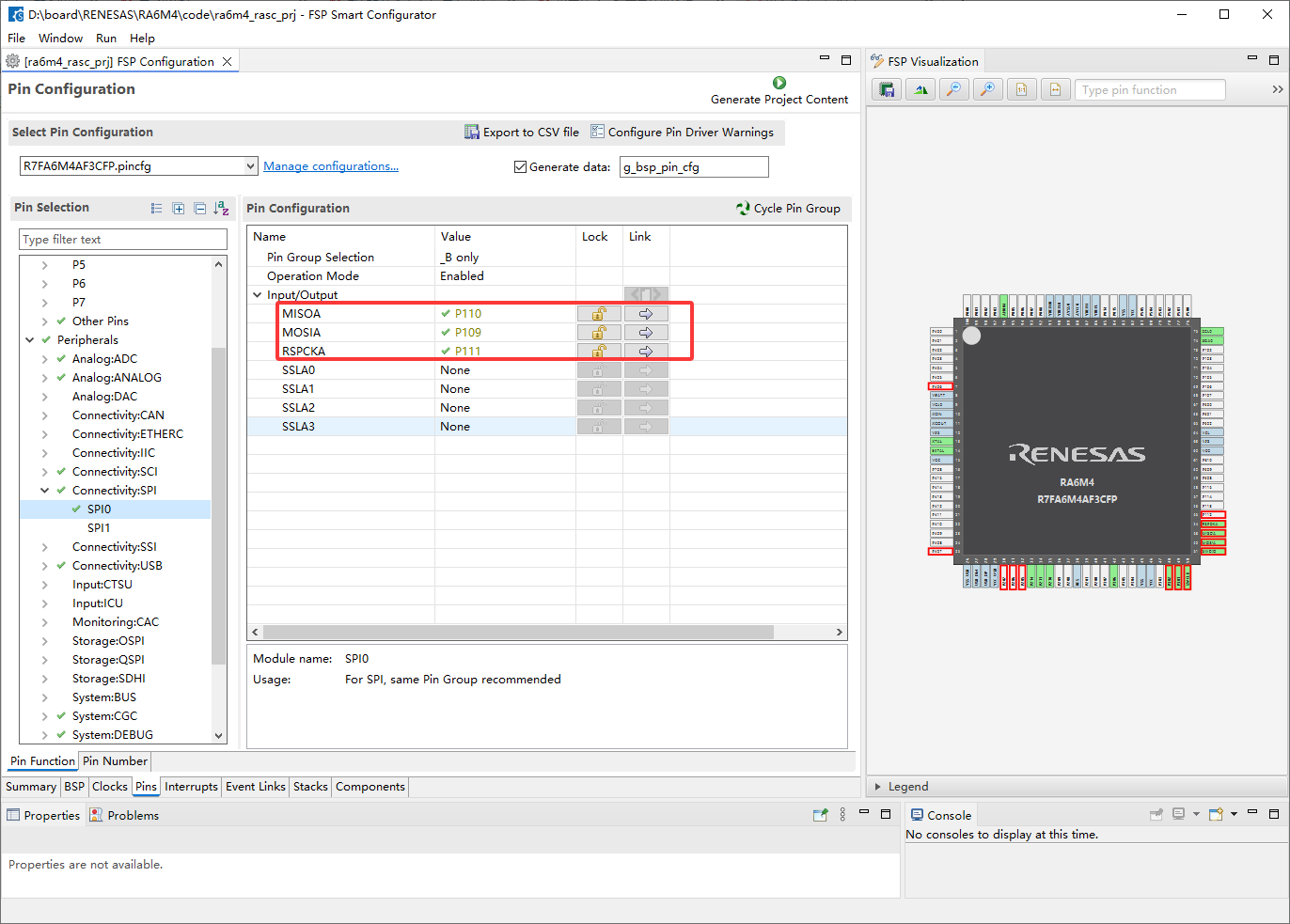The height and width of the screenshot is (924, 1290).
Task: Toggle lock for RSPCKA pin
Action: pyautogui.click(x=599, y=352)
